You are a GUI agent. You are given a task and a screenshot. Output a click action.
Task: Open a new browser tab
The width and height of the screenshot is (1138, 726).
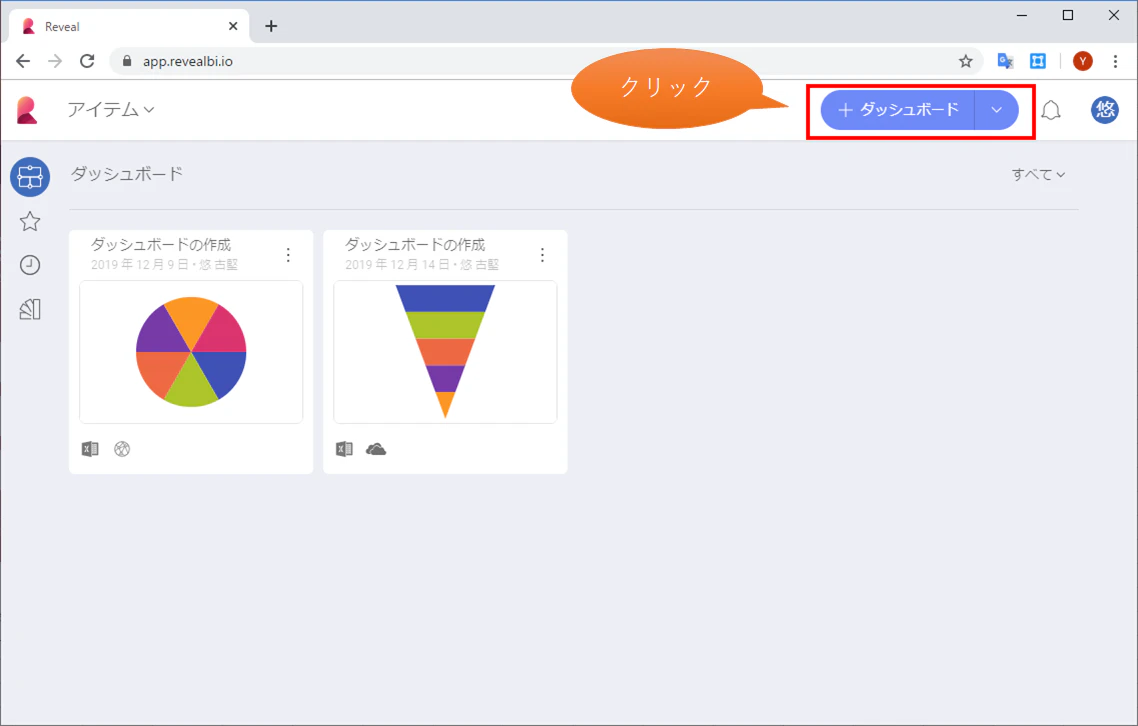[271, 26]
